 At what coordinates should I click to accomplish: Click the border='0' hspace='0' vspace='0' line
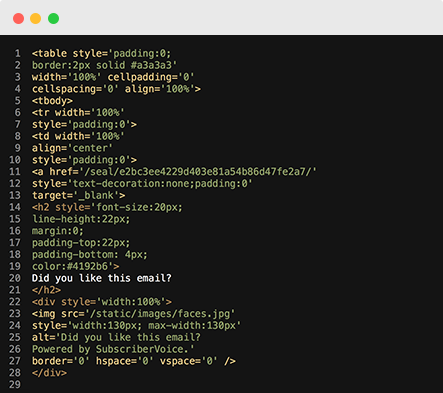point(134,361)
